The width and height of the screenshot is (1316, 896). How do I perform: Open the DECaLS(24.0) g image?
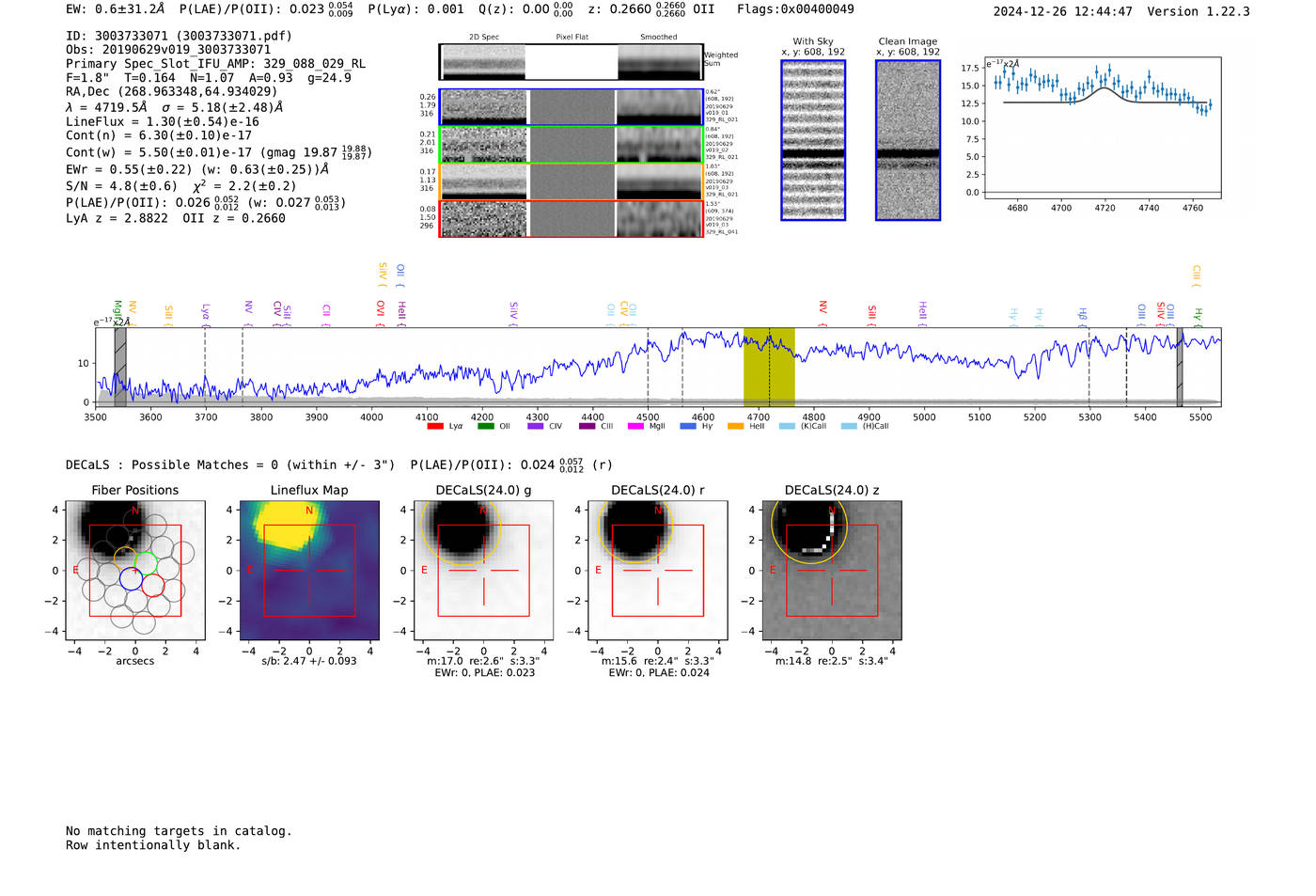point(483,570)
